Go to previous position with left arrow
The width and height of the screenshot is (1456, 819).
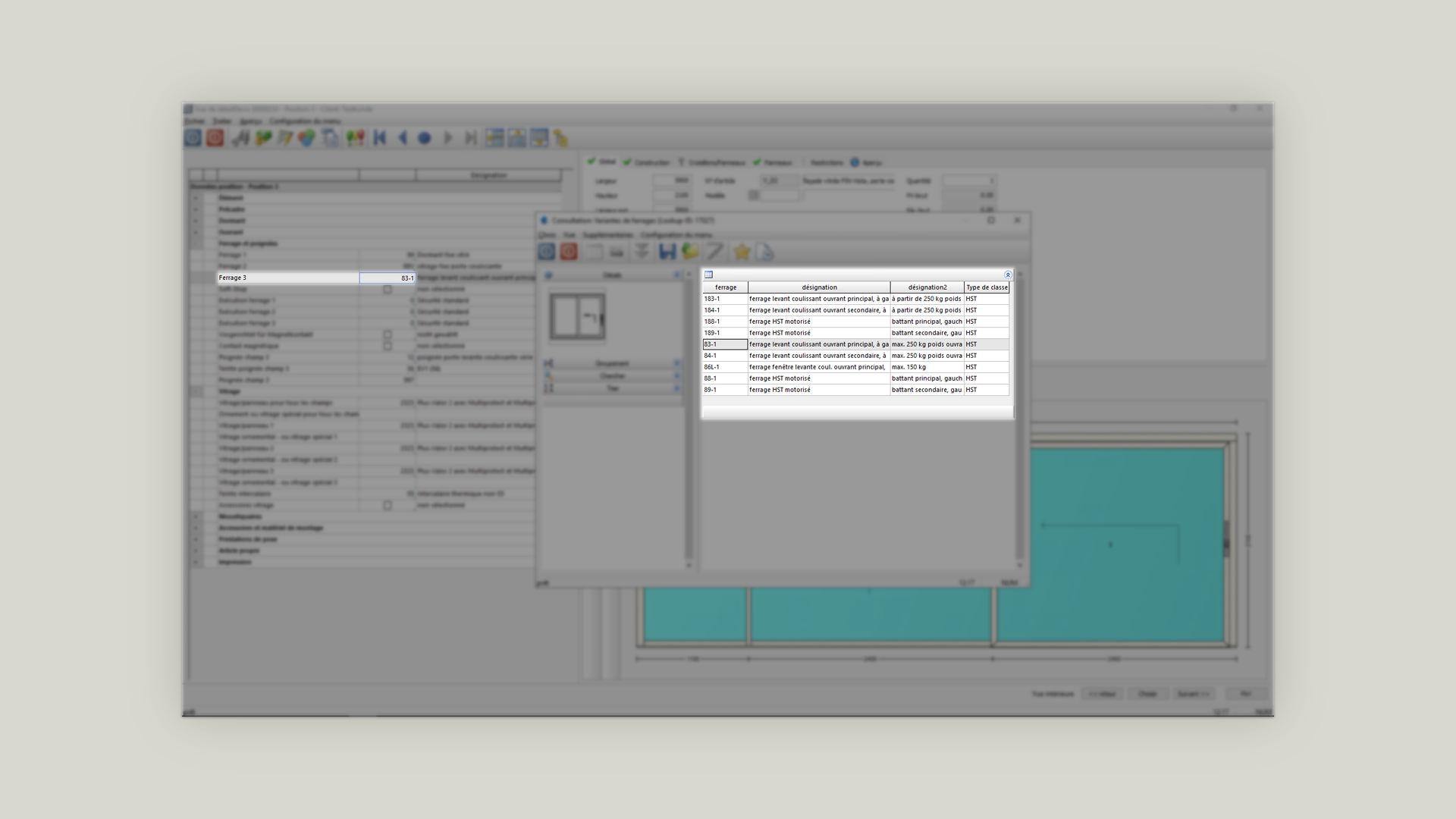pyautogui.click(x=403, y=138)
